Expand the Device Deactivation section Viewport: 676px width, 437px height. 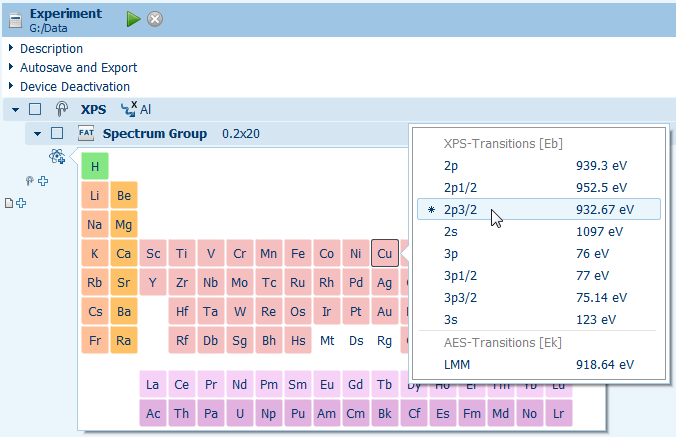[x=11, y=86]
